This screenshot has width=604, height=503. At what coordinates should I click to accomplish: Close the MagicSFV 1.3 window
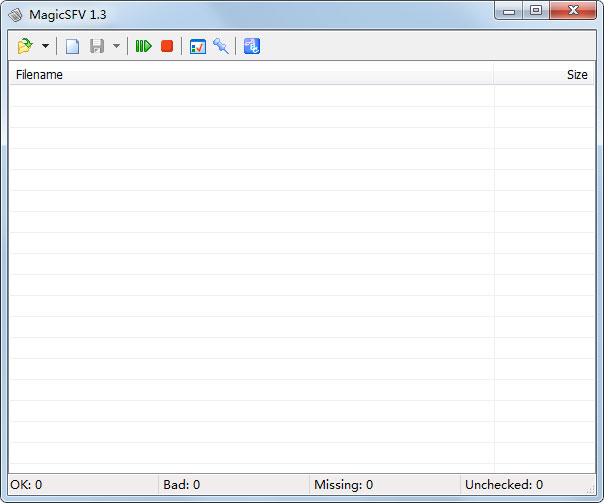(573, 11)
